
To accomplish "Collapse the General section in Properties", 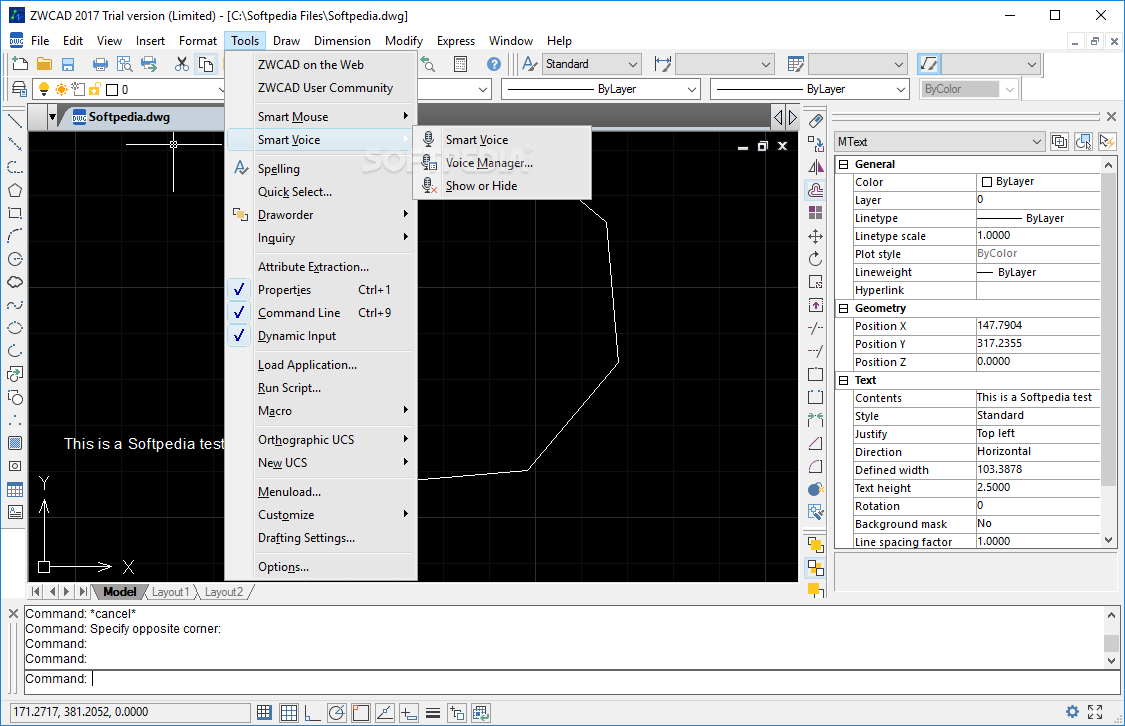I will coord(844,164).
